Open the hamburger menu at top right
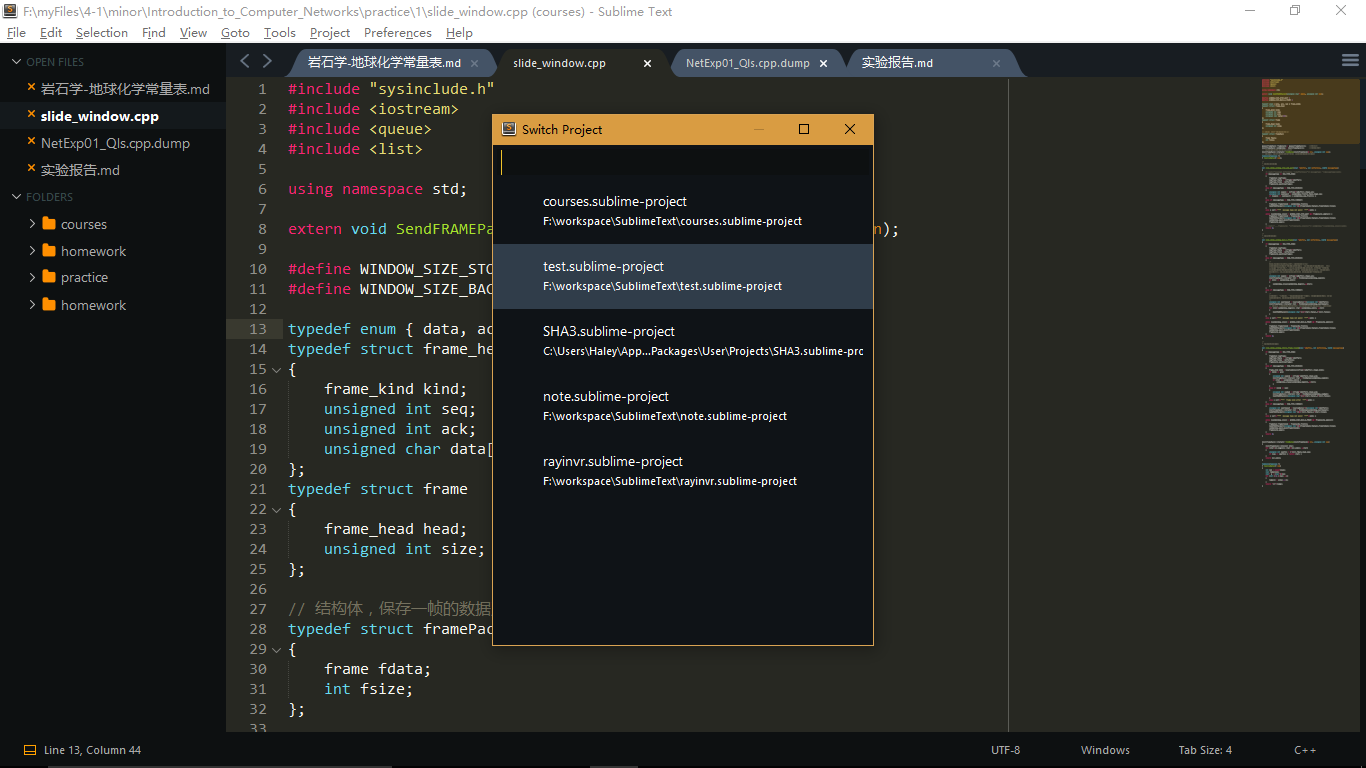1366x768 pixels. (x=1349, y=61)
